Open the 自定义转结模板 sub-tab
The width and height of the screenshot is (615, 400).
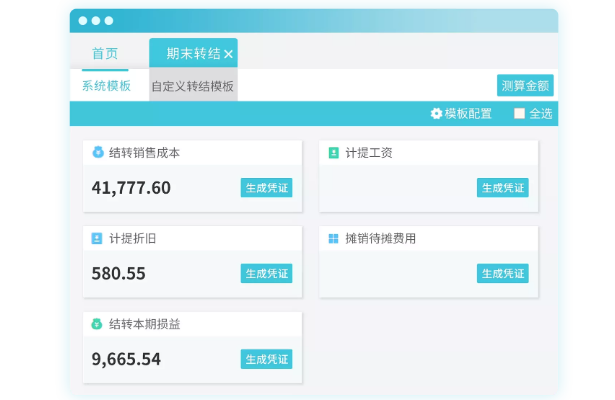click(x=193, y=86)
